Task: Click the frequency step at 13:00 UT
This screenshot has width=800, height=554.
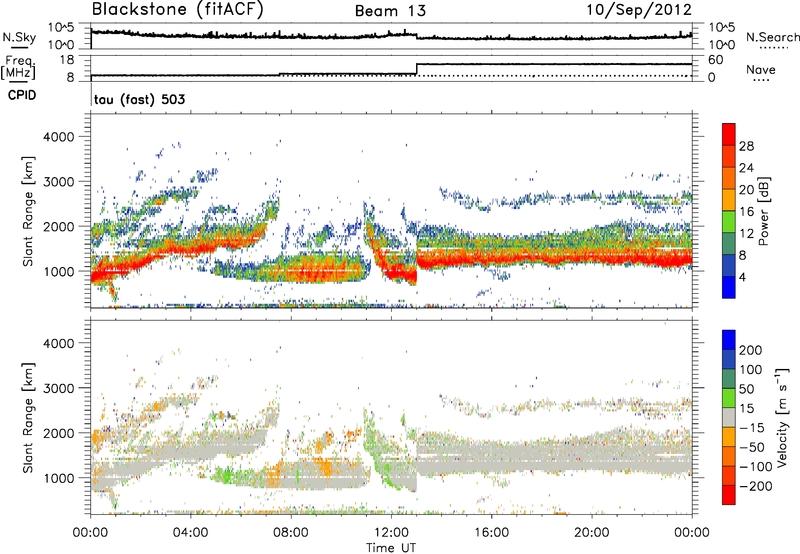Action: coord(417,69)
